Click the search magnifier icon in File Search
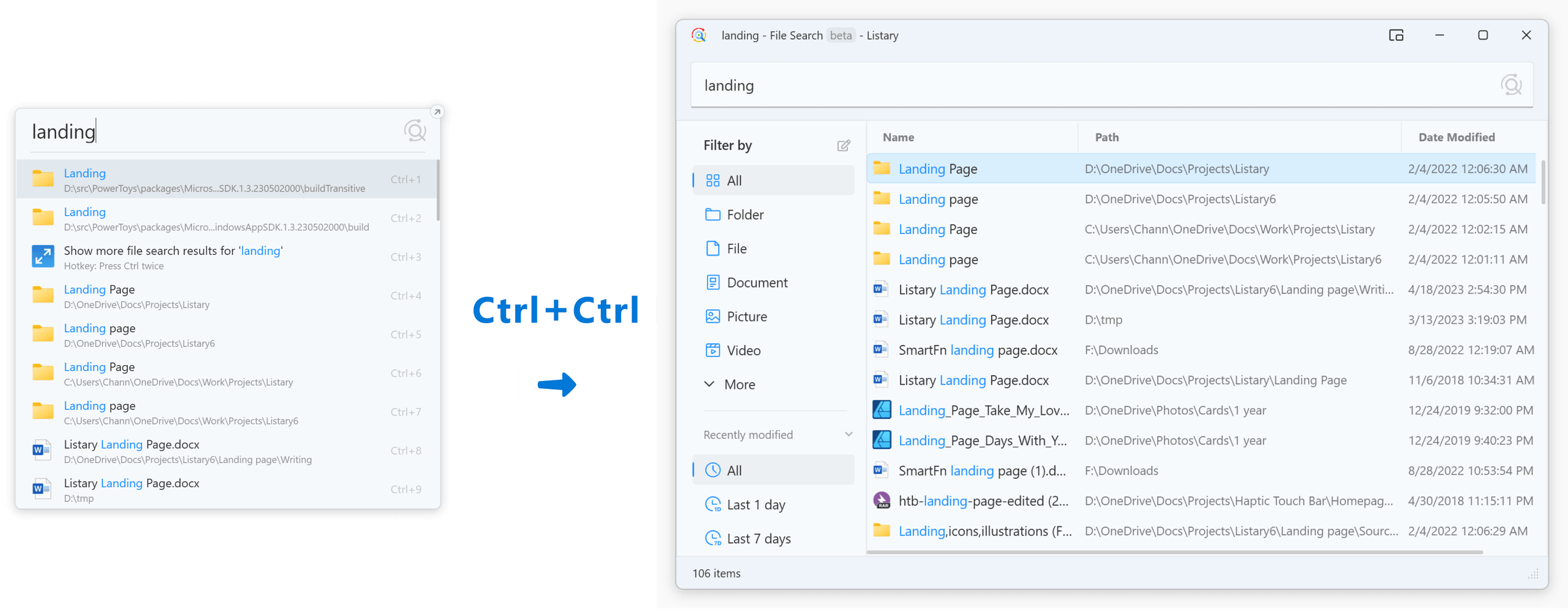 click(1511, 84)
